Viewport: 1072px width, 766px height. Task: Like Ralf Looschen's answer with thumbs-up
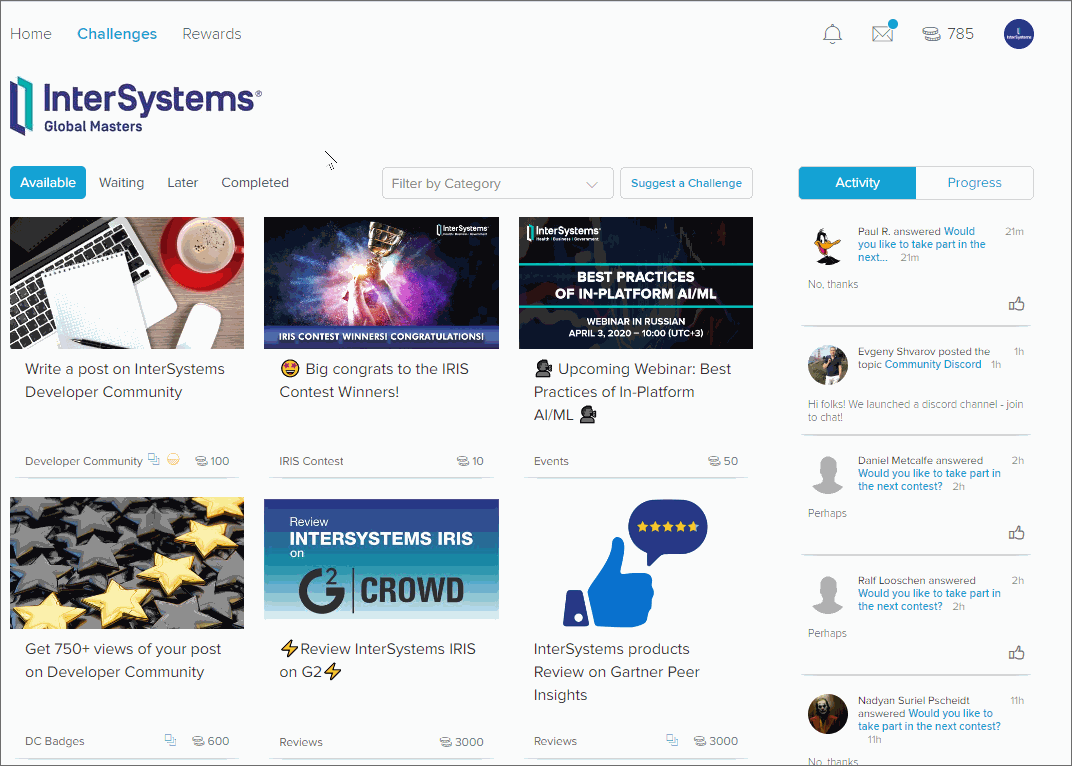click(1016, 653)
